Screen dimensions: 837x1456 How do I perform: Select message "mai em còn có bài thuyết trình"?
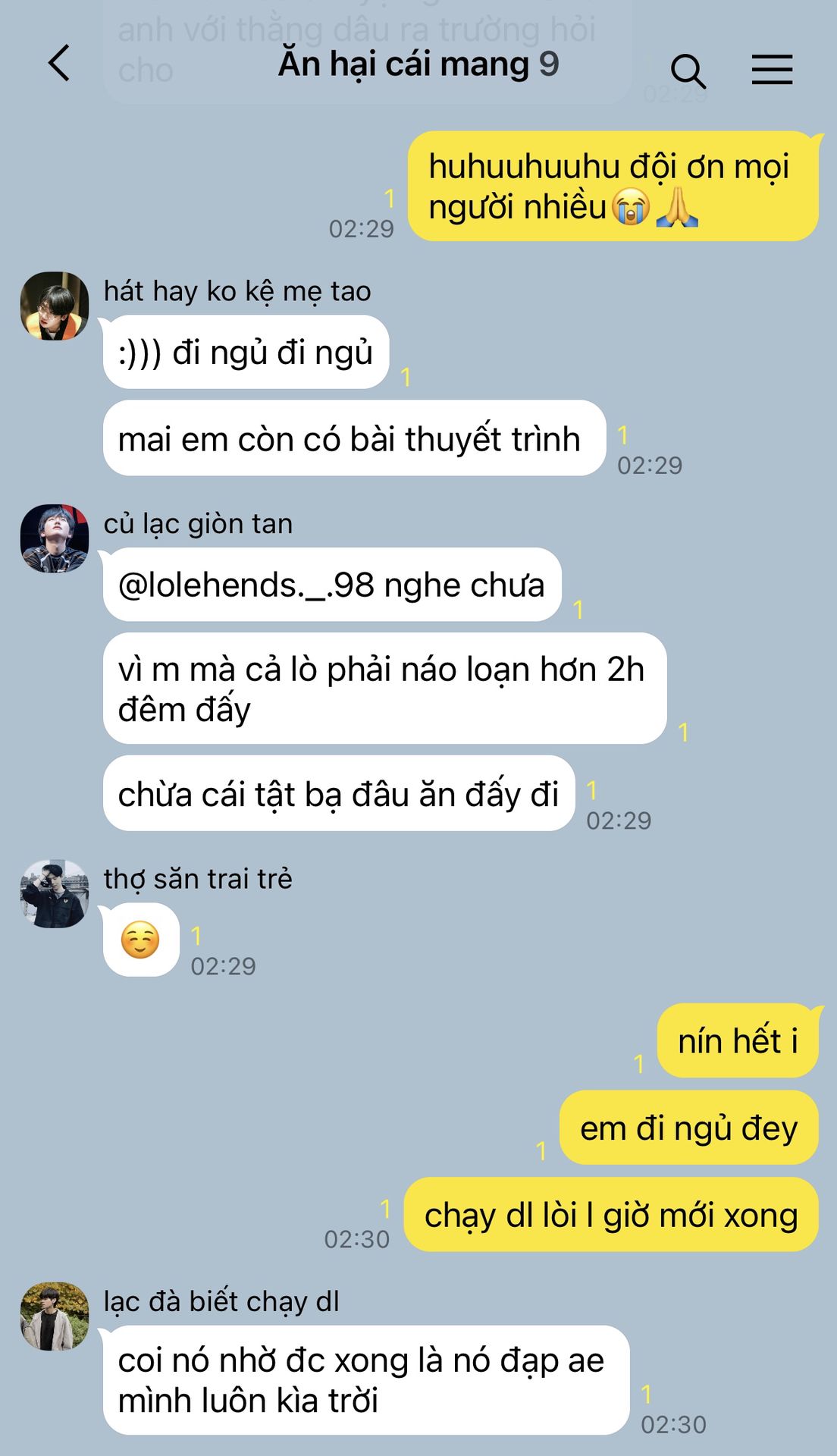[354, 438]
